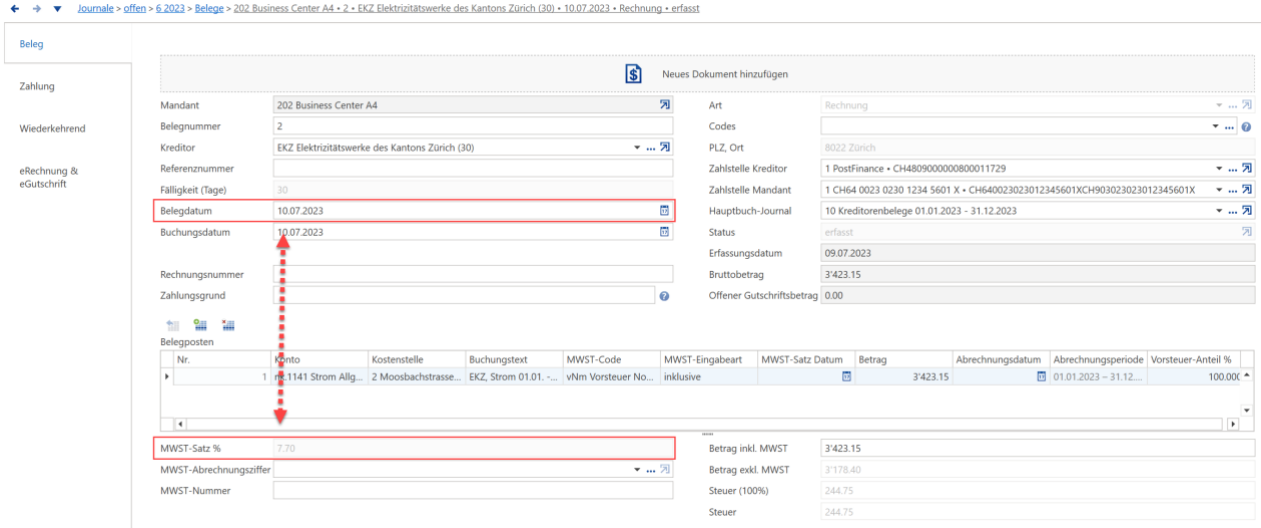Click the third Belegposten toolbar icon
1261x528 pixels.
[228, 324]
